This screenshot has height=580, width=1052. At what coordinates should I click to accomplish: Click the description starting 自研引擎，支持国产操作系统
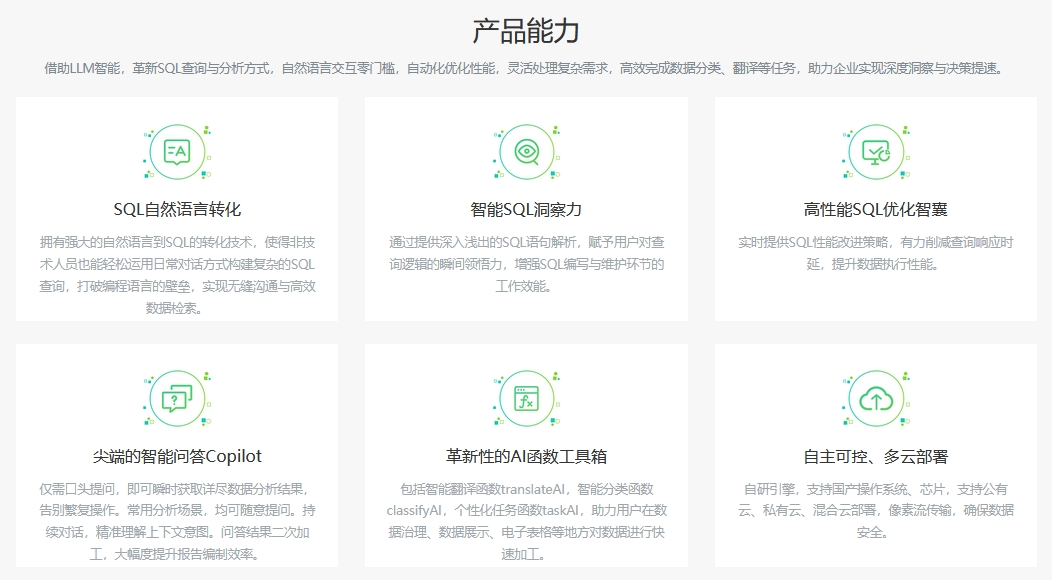point(876,511)
